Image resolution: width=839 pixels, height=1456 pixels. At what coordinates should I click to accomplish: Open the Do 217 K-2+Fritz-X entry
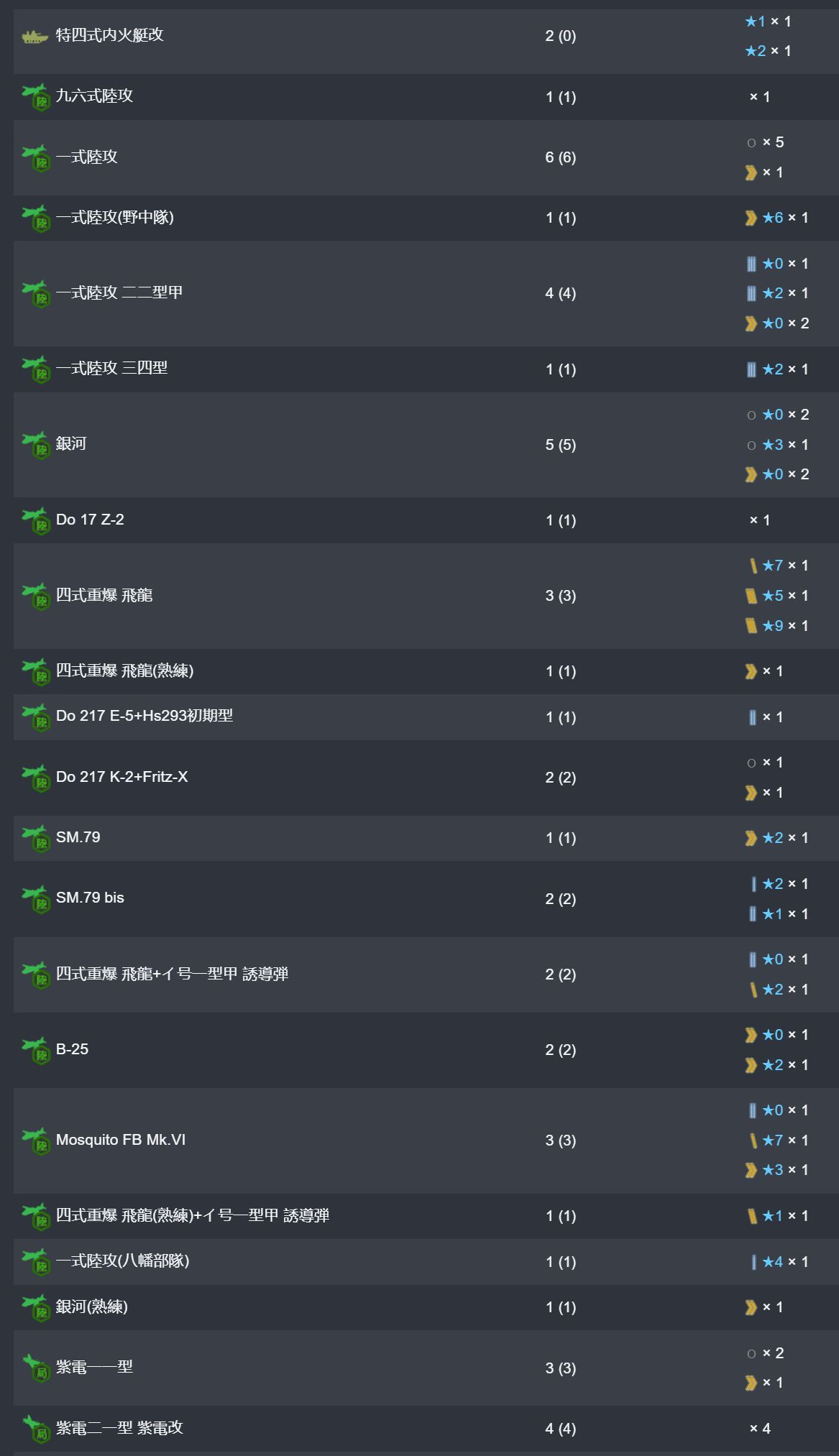point(122,777)
